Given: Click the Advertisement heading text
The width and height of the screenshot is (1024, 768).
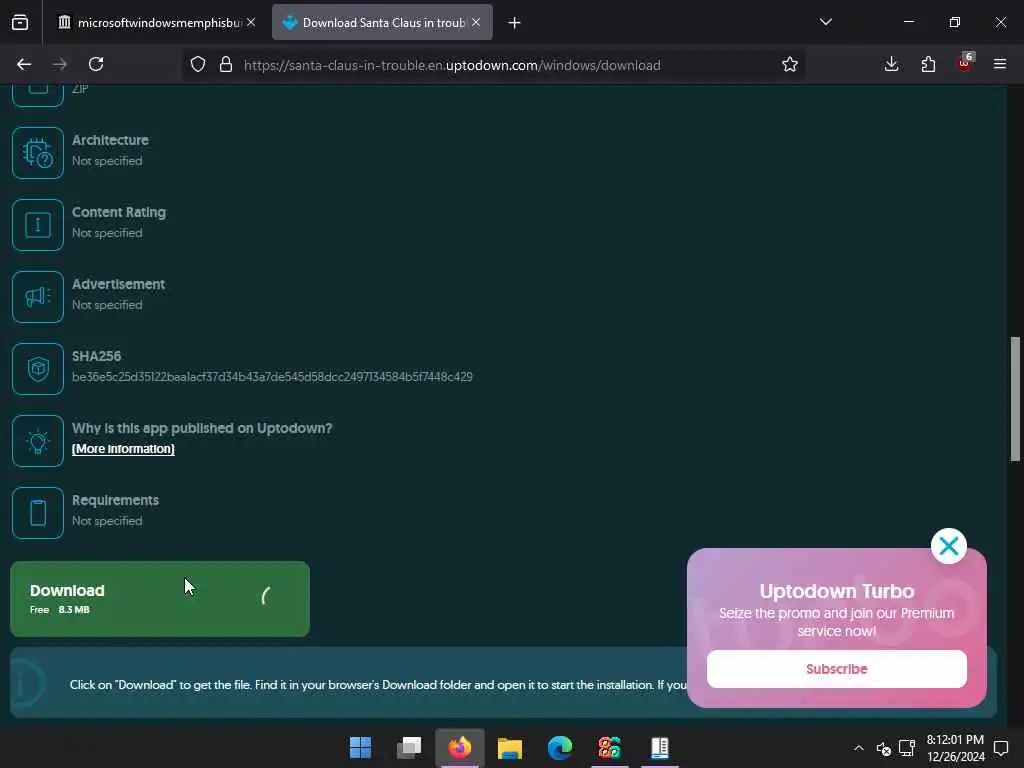Looking at the screenshot, I should (118, 284).
